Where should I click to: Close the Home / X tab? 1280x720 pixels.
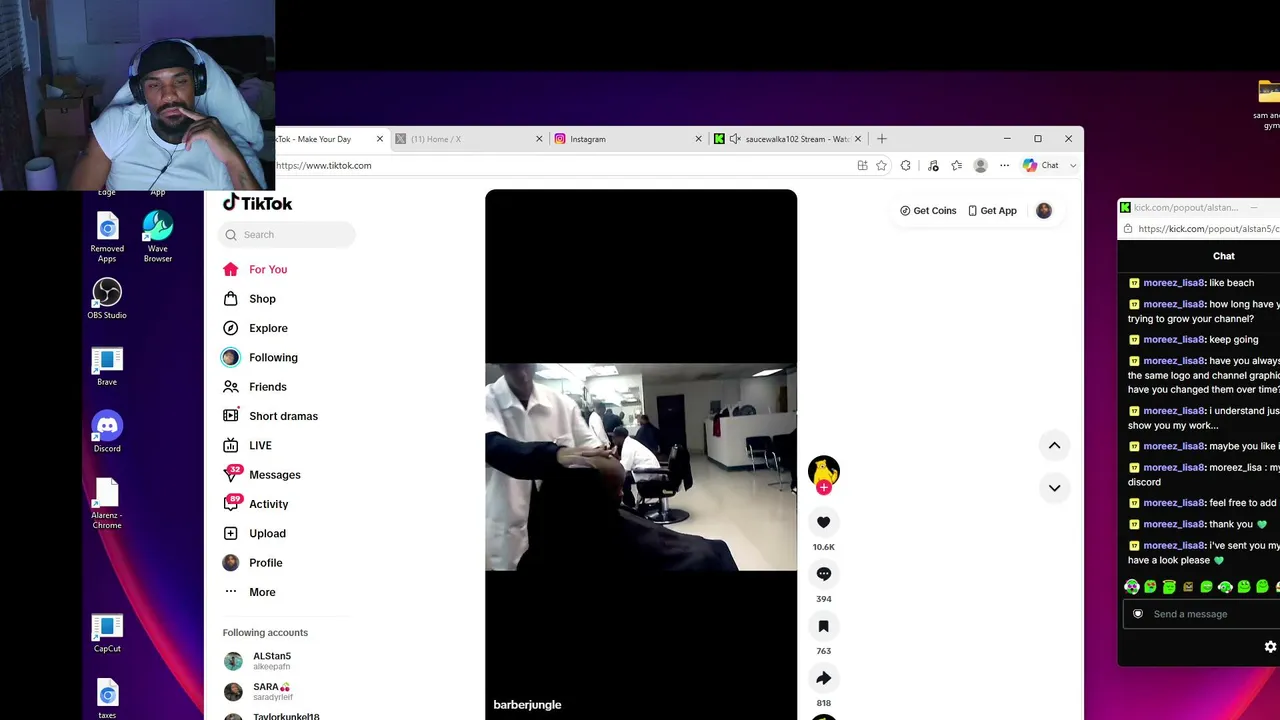(539, 139)
